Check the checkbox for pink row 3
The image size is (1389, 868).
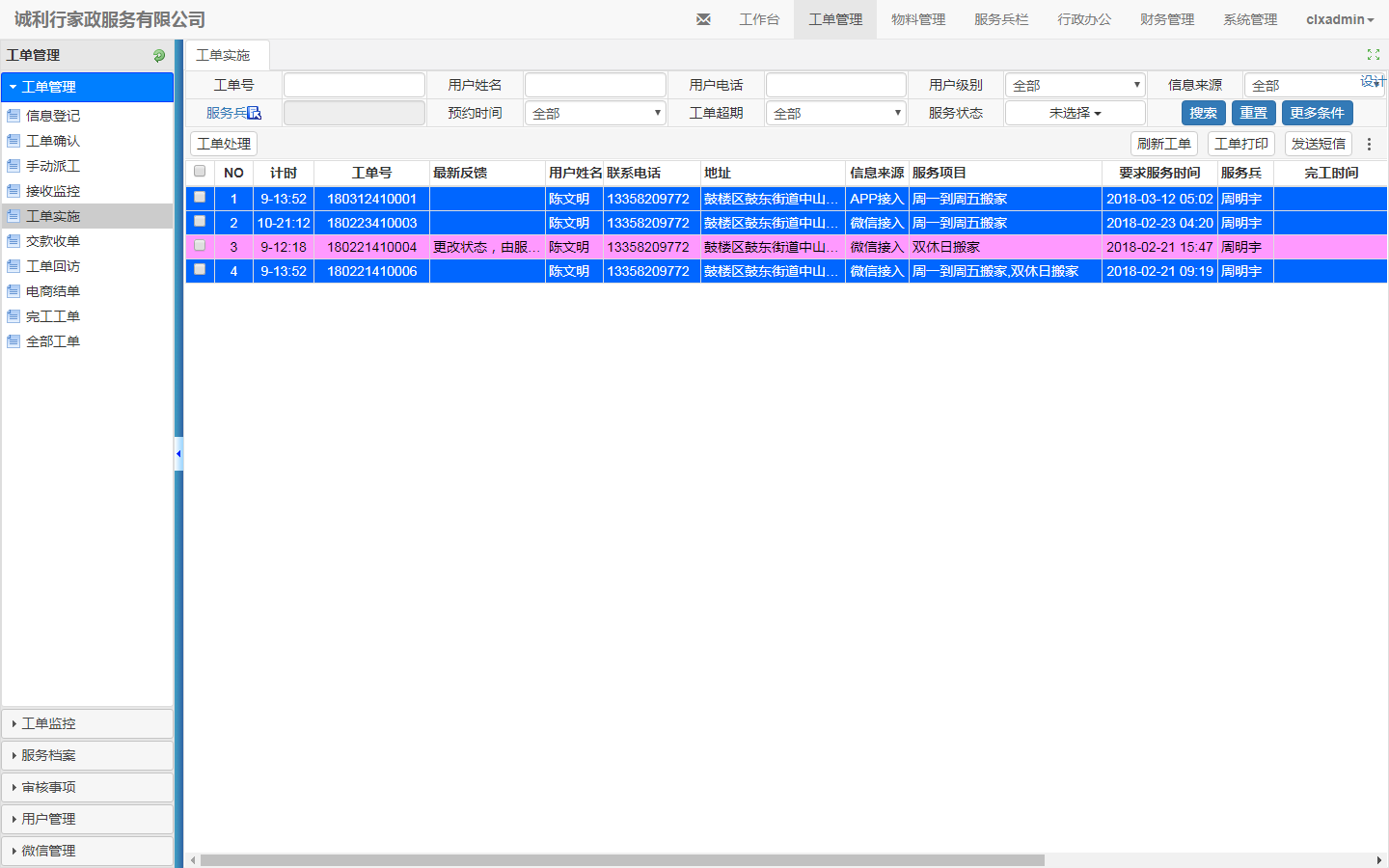[x=200, y=246]
